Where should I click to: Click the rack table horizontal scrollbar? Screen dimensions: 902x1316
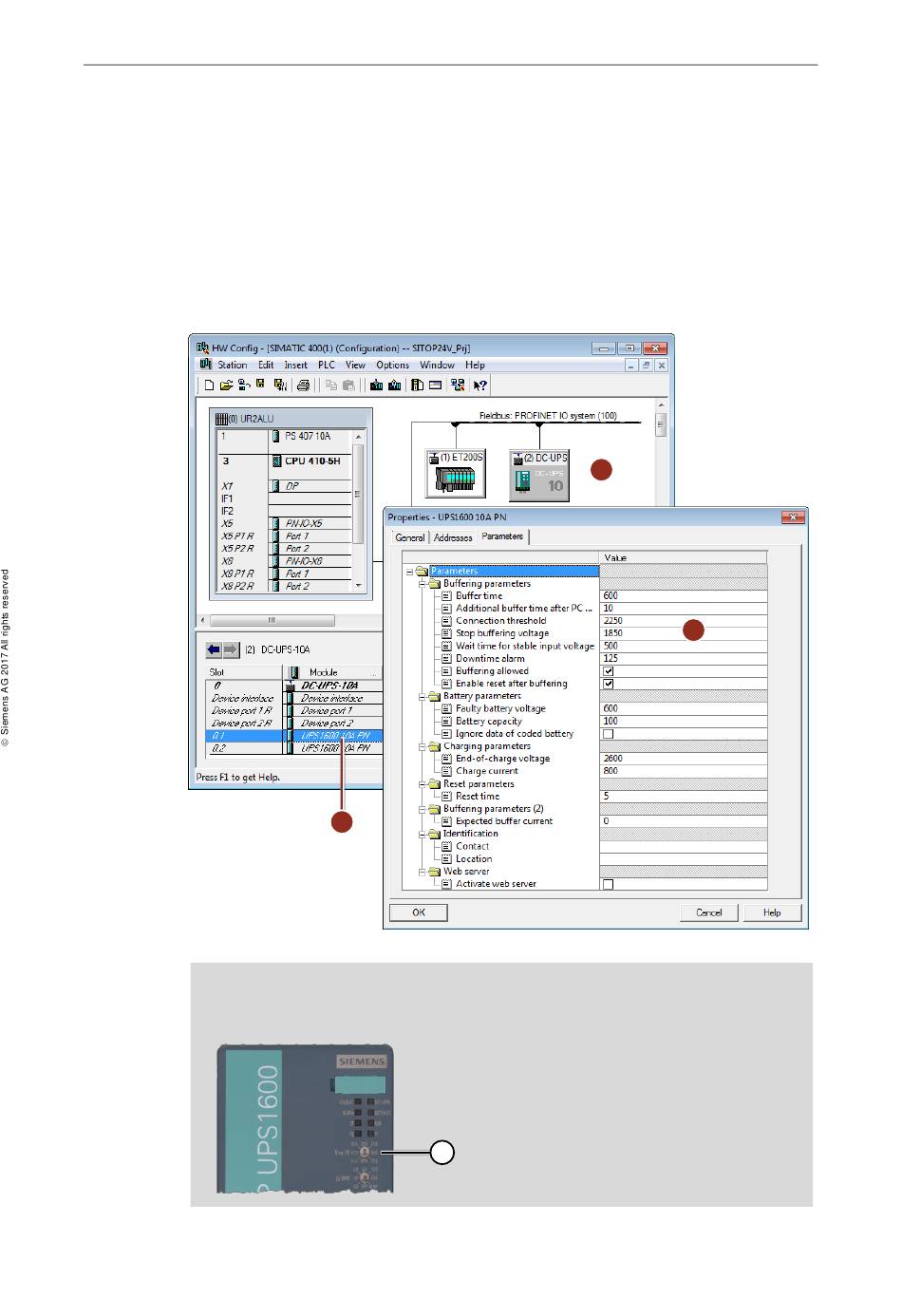(272, 621)
